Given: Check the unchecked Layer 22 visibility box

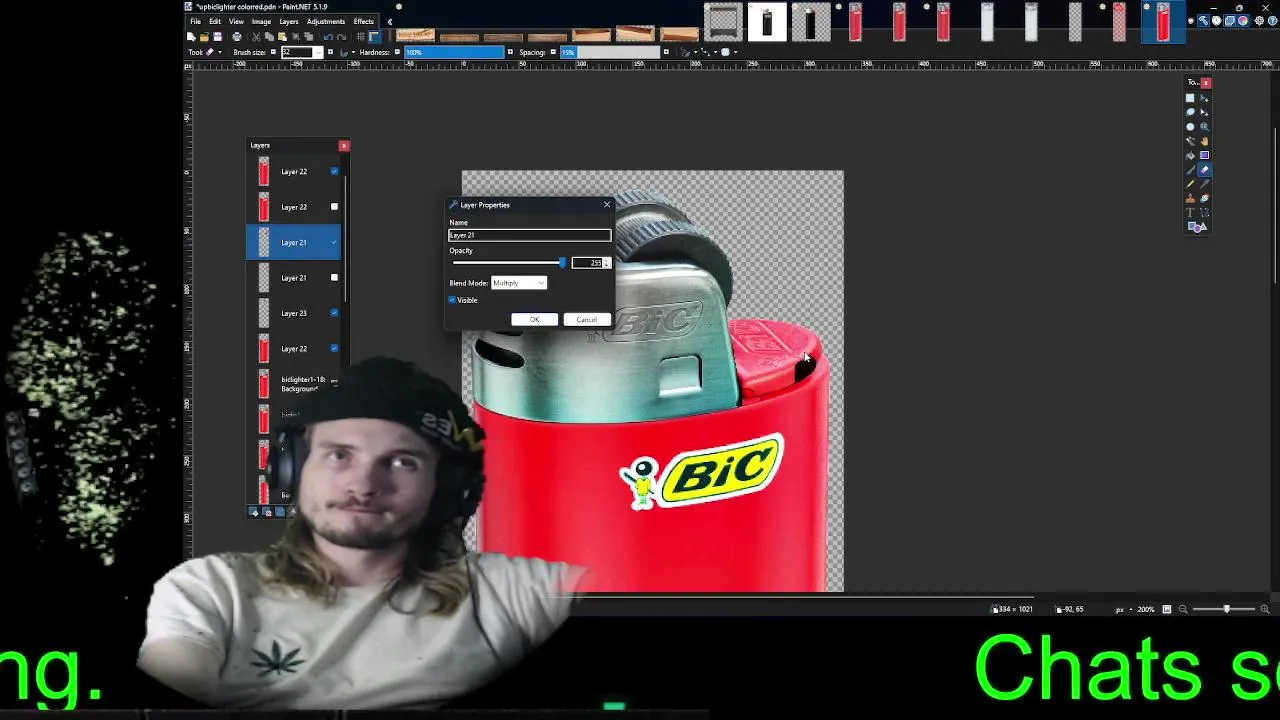Looking at the screenshot, I should tap(334, 207).
